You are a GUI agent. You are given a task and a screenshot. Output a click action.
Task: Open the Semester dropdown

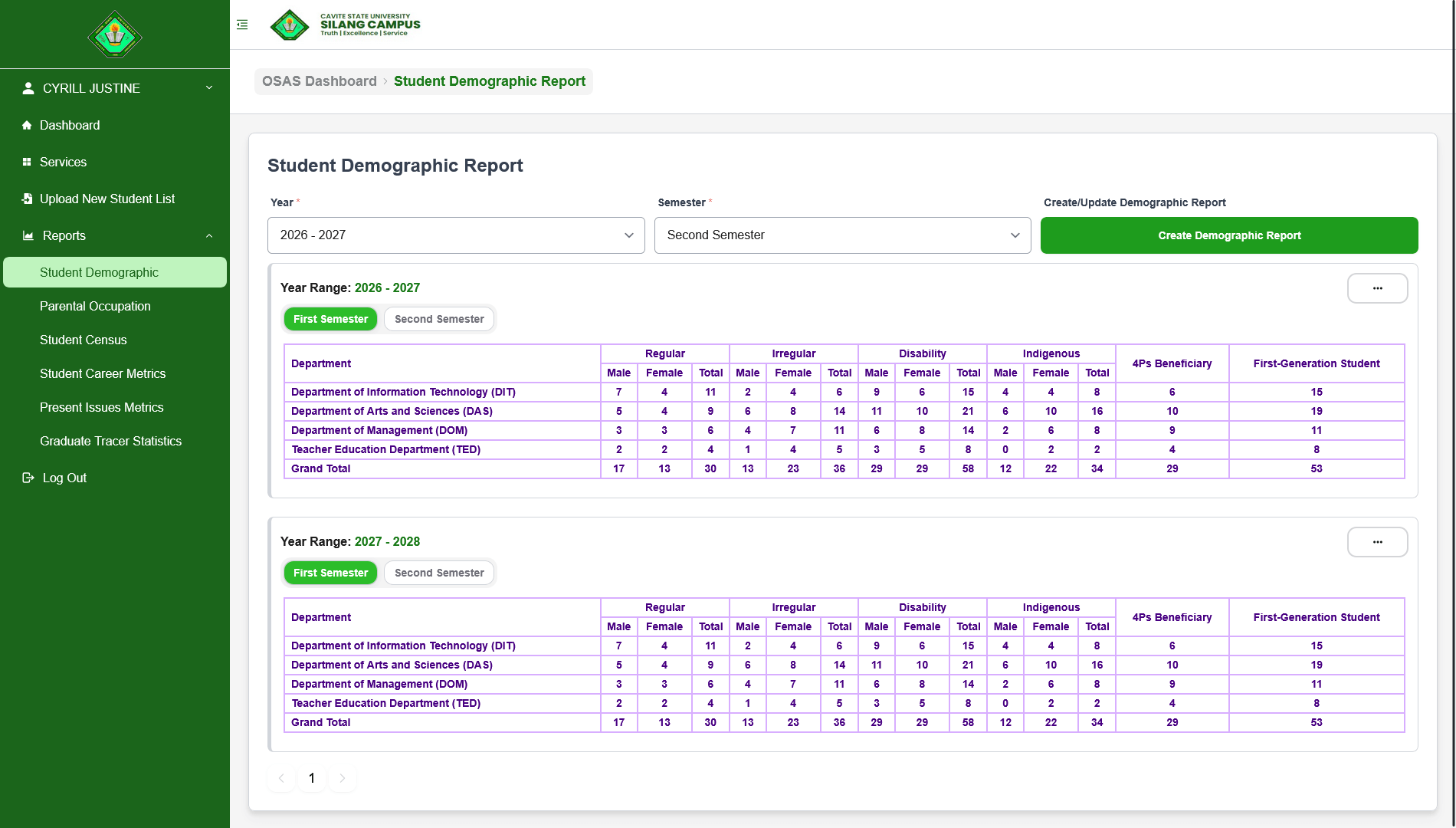[842, 235]
